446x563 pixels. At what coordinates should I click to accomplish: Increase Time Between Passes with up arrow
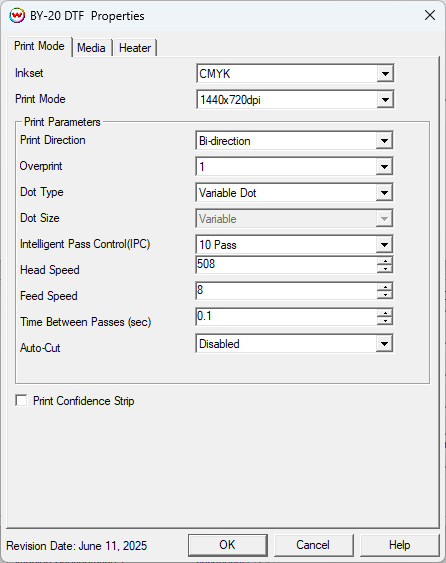[x=385, y=312]
